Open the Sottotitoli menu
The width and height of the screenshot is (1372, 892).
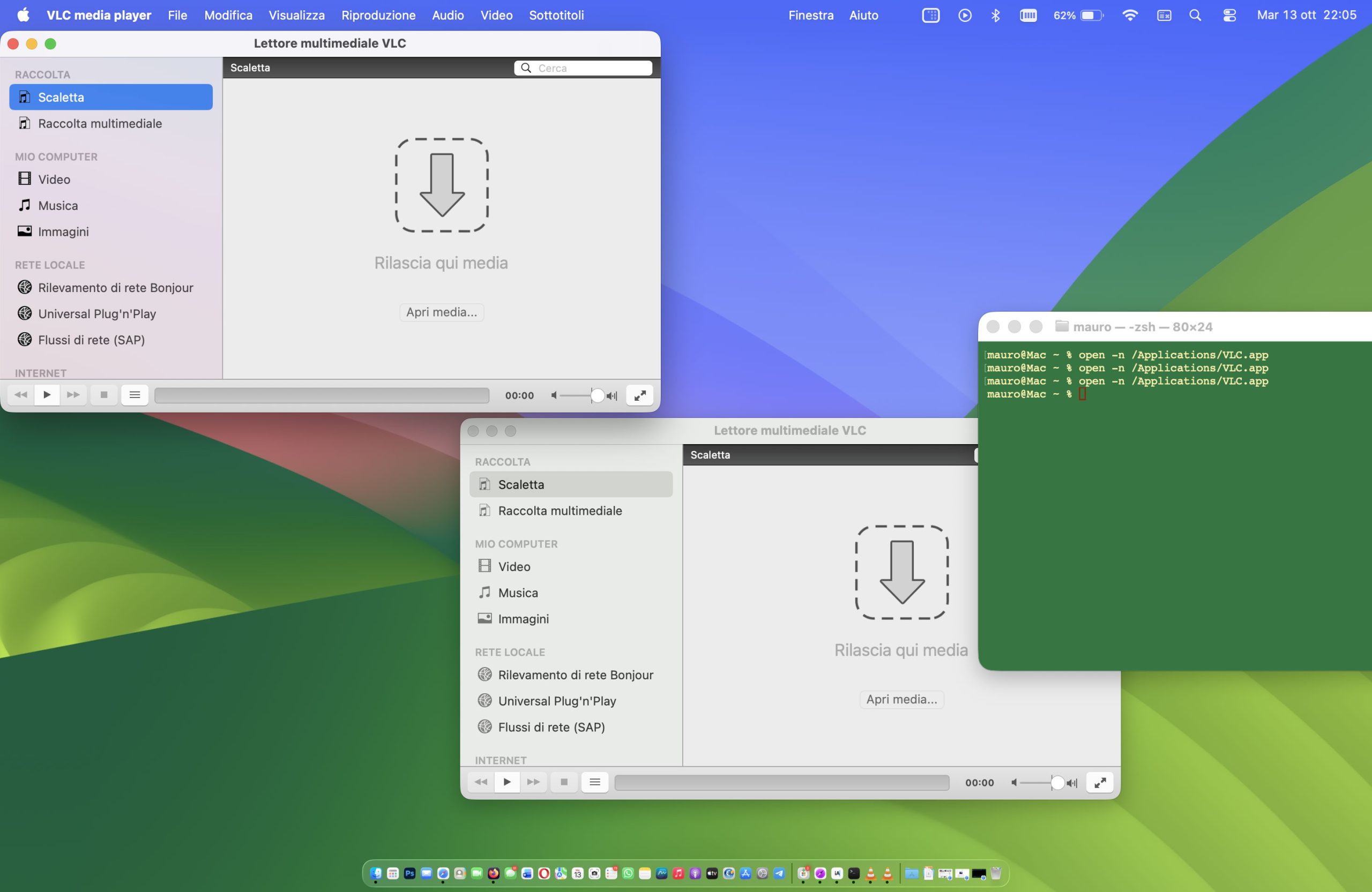(556, 16)
